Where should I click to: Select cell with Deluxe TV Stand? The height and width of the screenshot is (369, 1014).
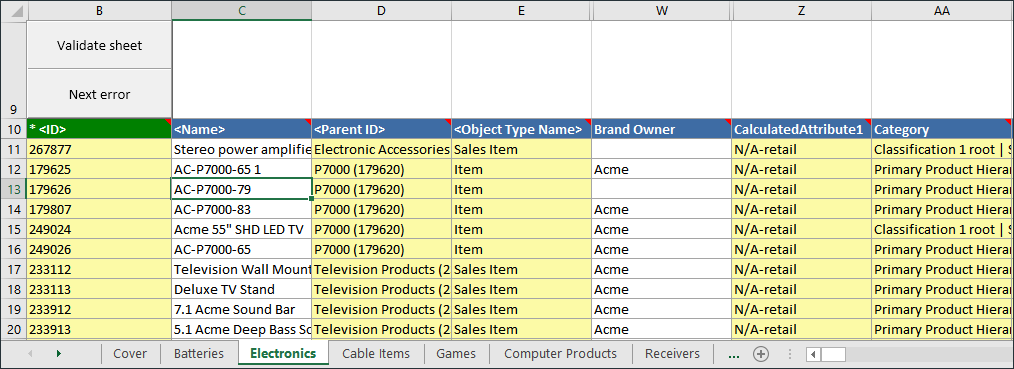click(241, 290)
